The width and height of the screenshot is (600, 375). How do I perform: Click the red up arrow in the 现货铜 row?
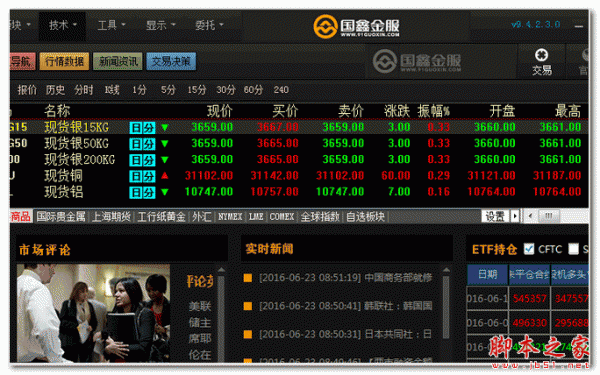click(165, 176)
